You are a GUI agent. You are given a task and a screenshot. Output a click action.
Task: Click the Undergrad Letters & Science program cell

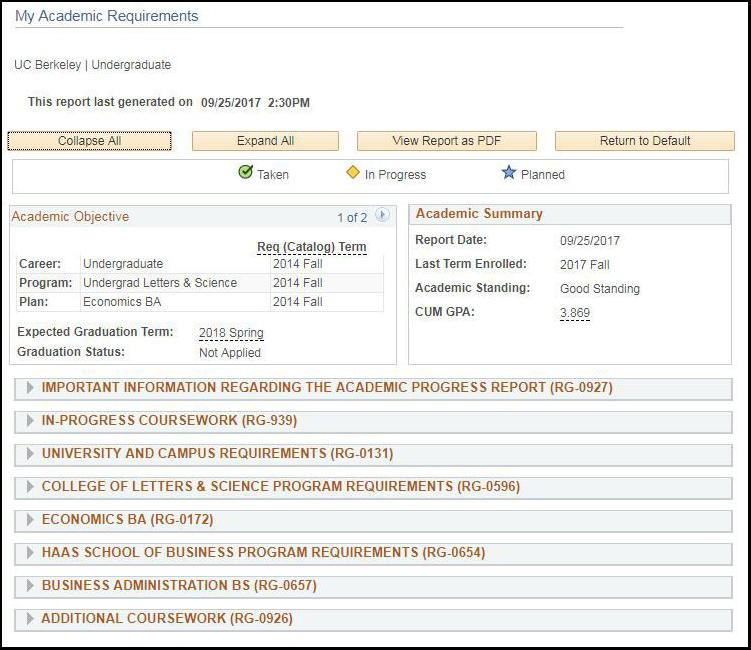point(175,283)
